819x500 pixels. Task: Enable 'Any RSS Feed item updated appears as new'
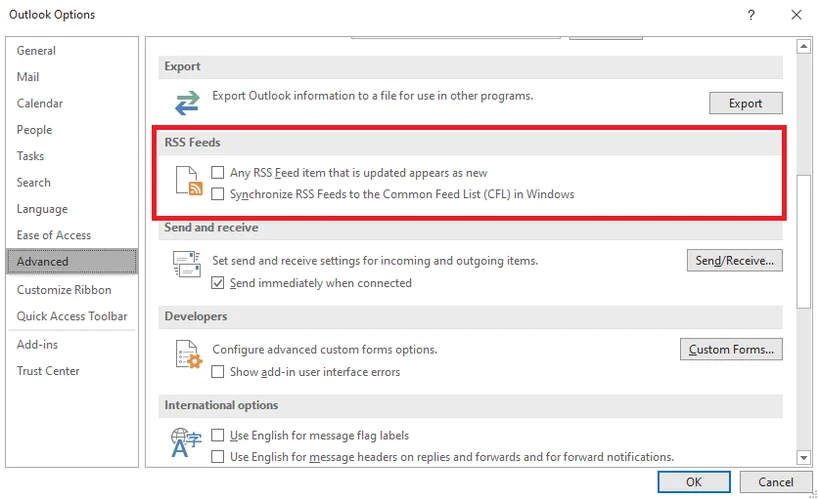[218, 173]
